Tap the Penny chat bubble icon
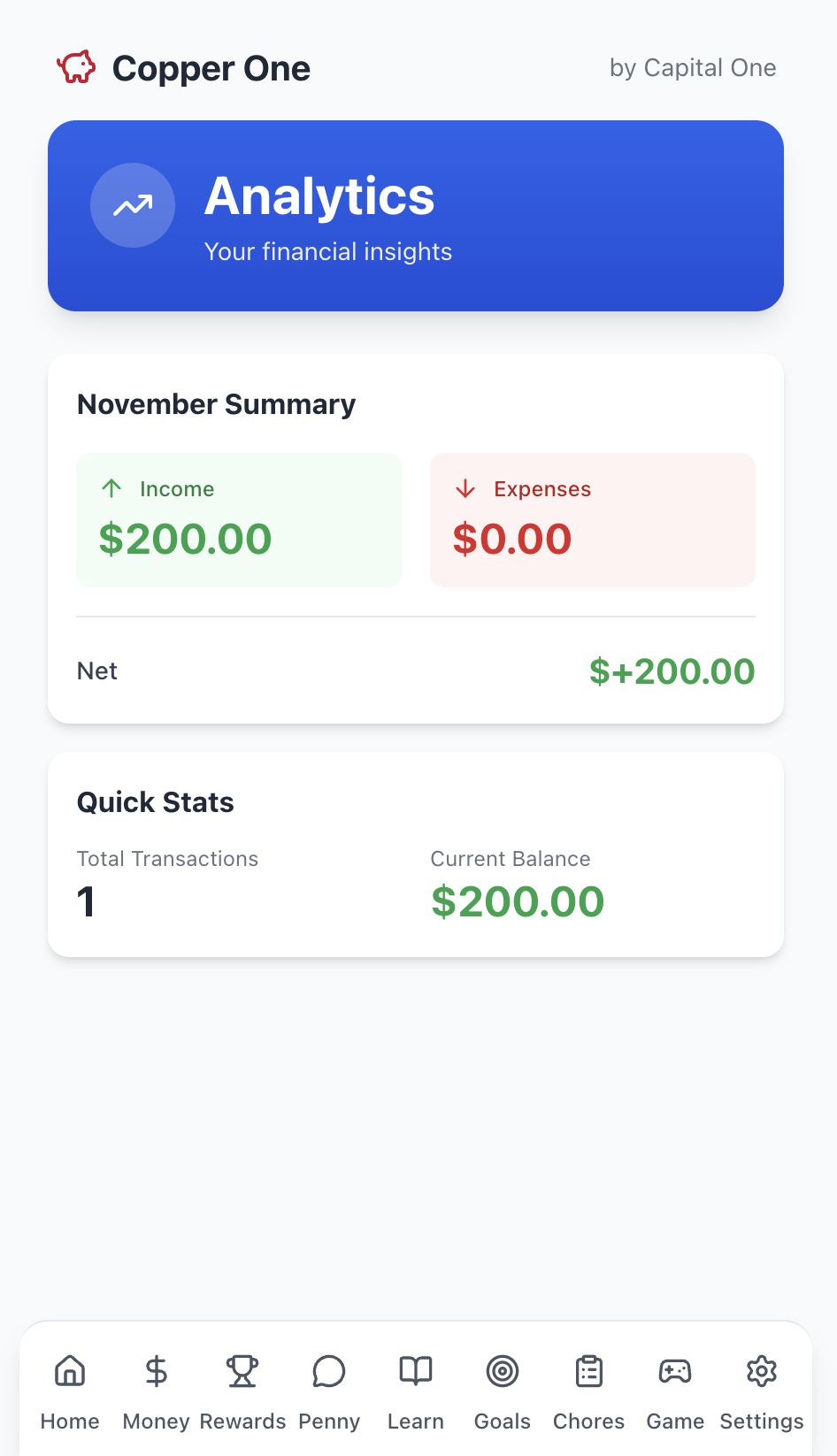Viewport: 837px width, 1456px height. point(329,1371)
